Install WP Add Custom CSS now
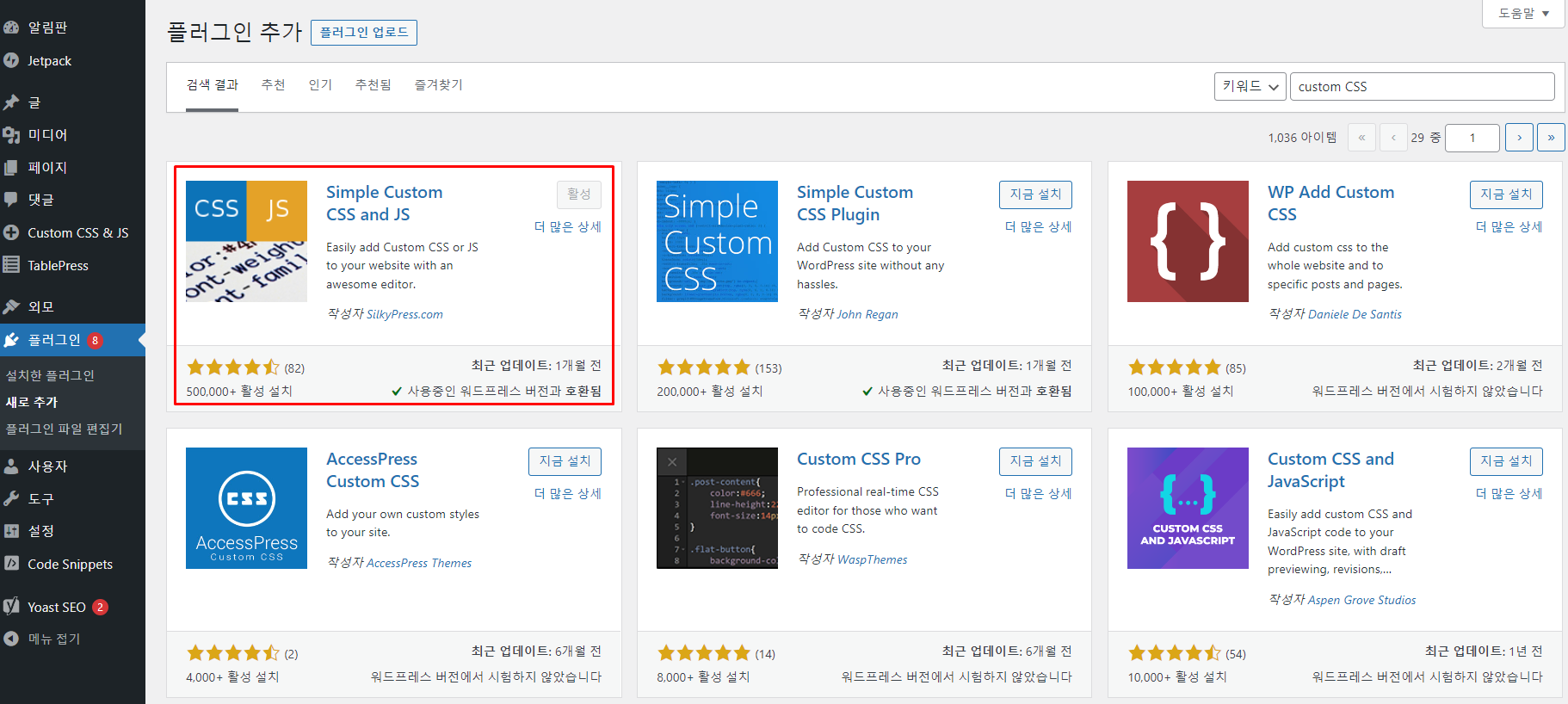The image size is (1568, 704). [1506, 195]
